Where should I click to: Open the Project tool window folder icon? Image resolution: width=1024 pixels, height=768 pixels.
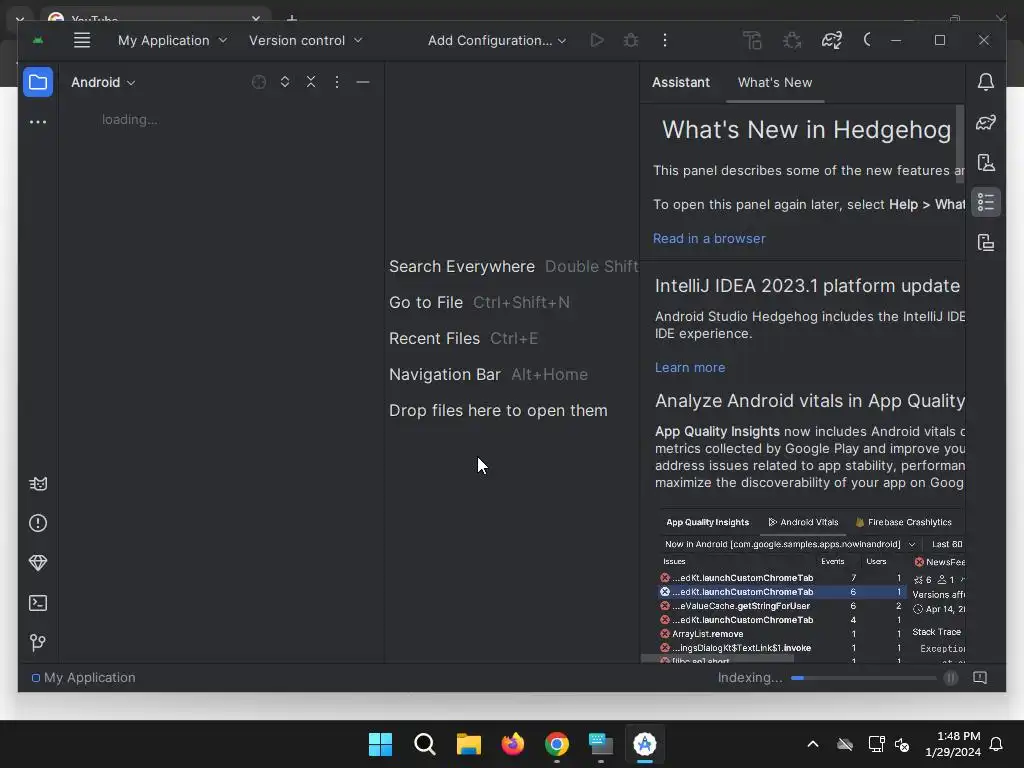(38, 82)
